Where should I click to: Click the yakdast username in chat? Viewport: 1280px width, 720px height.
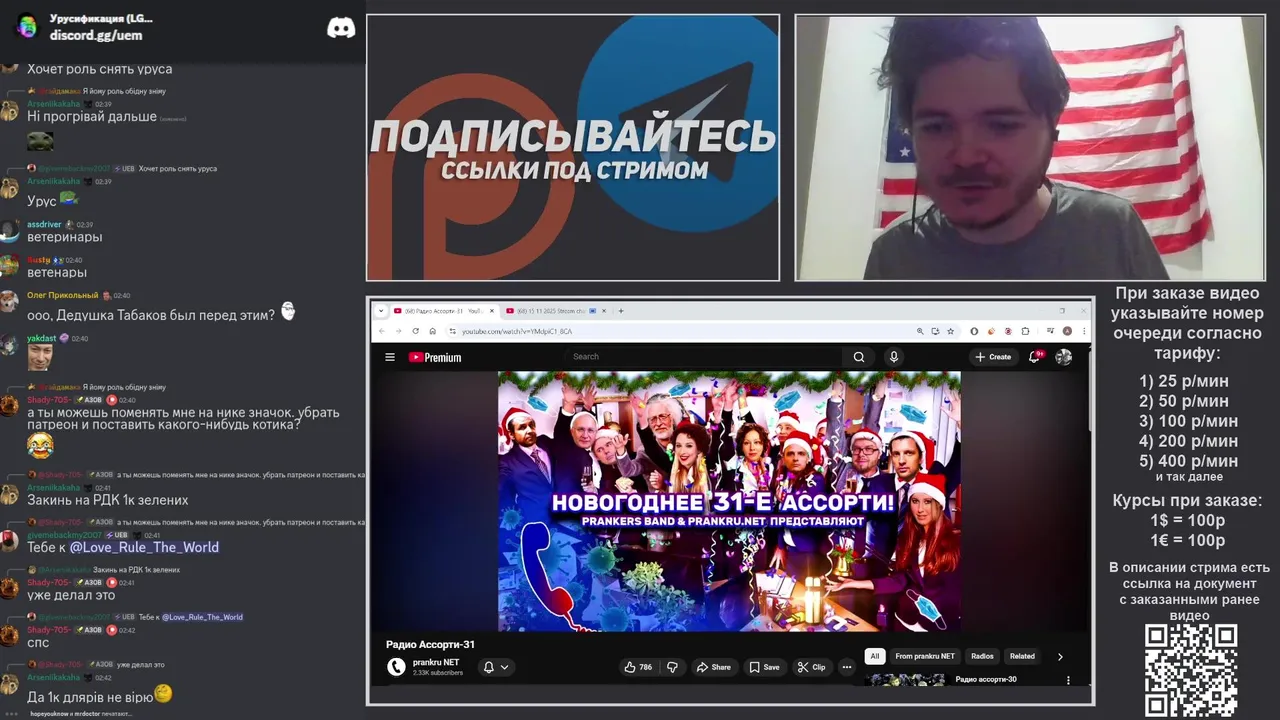[x=41, y=338]
